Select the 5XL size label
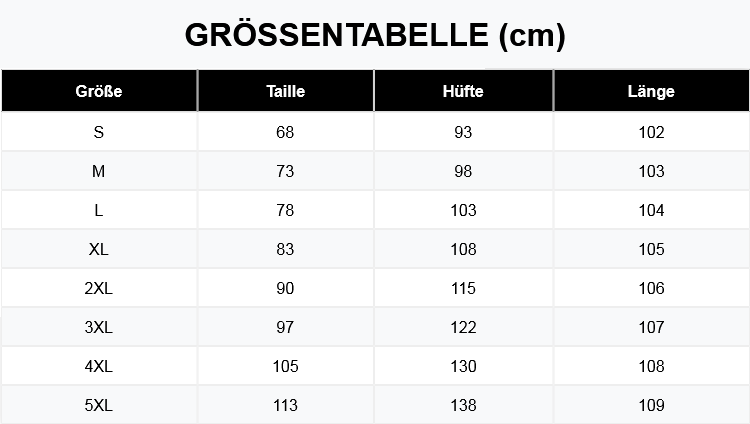 coord(98,405)
